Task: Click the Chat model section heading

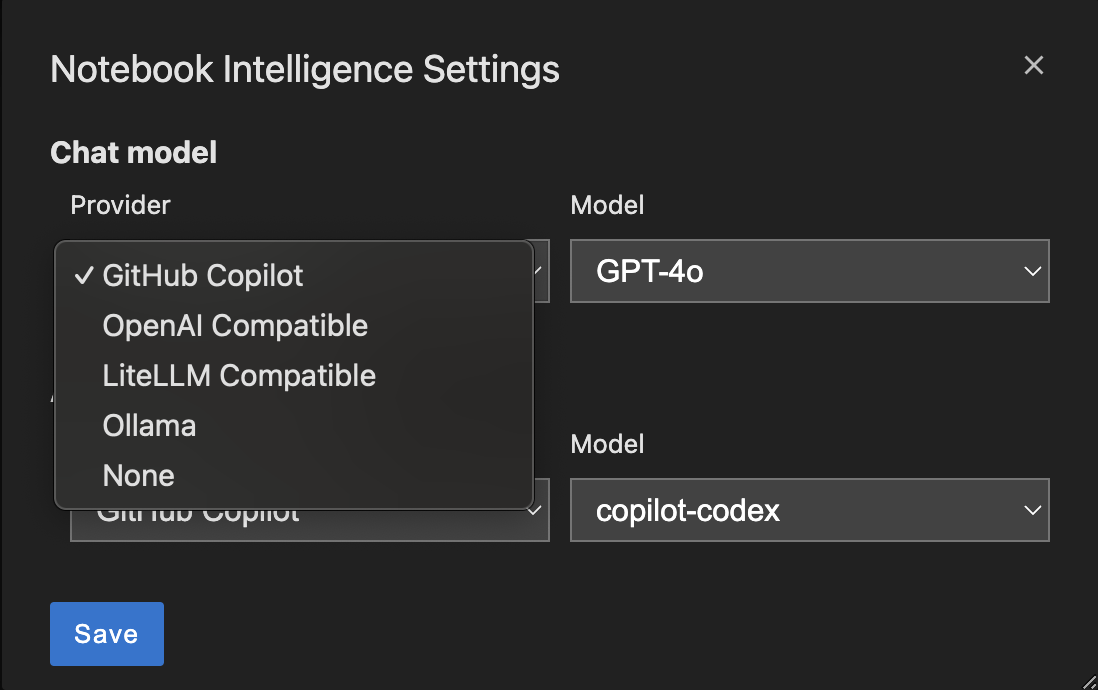Action: pyautogui.click(x=133, y=152)
